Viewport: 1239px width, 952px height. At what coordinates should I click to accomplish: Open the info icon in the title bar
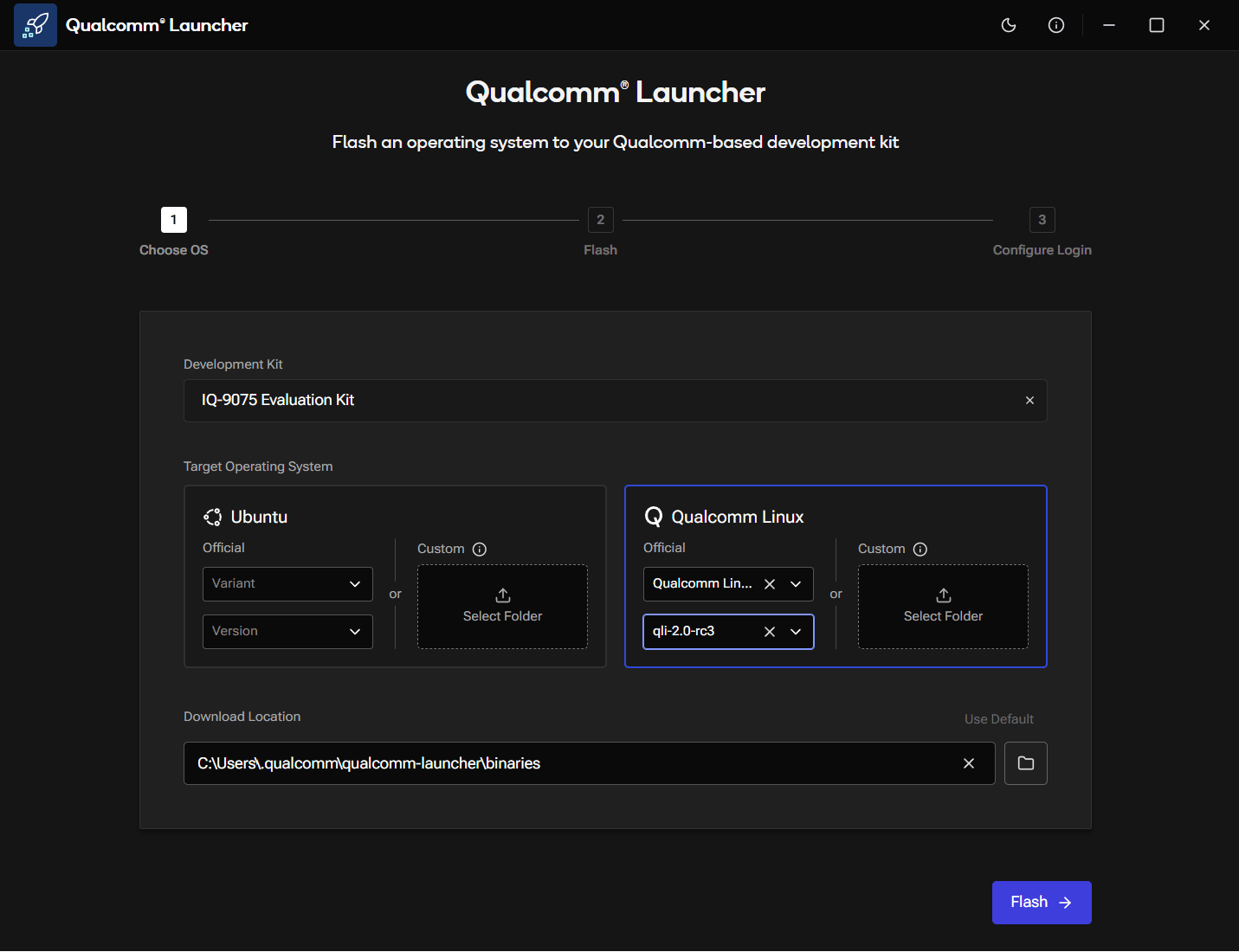pos(1056,25)
